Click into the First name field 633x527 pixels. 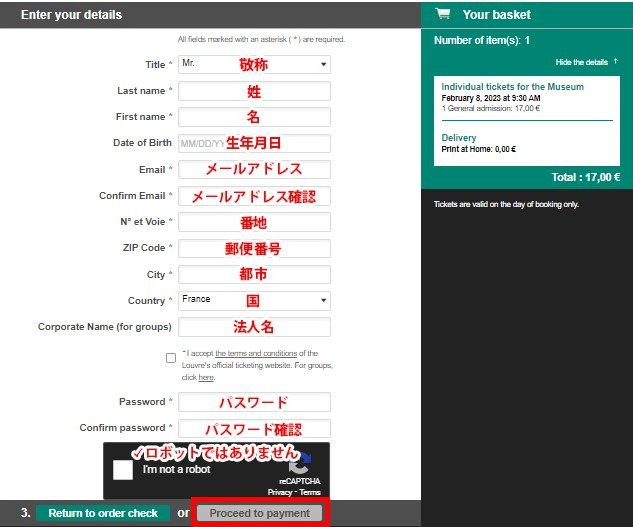pyautogui.click(x=254, y=117)
